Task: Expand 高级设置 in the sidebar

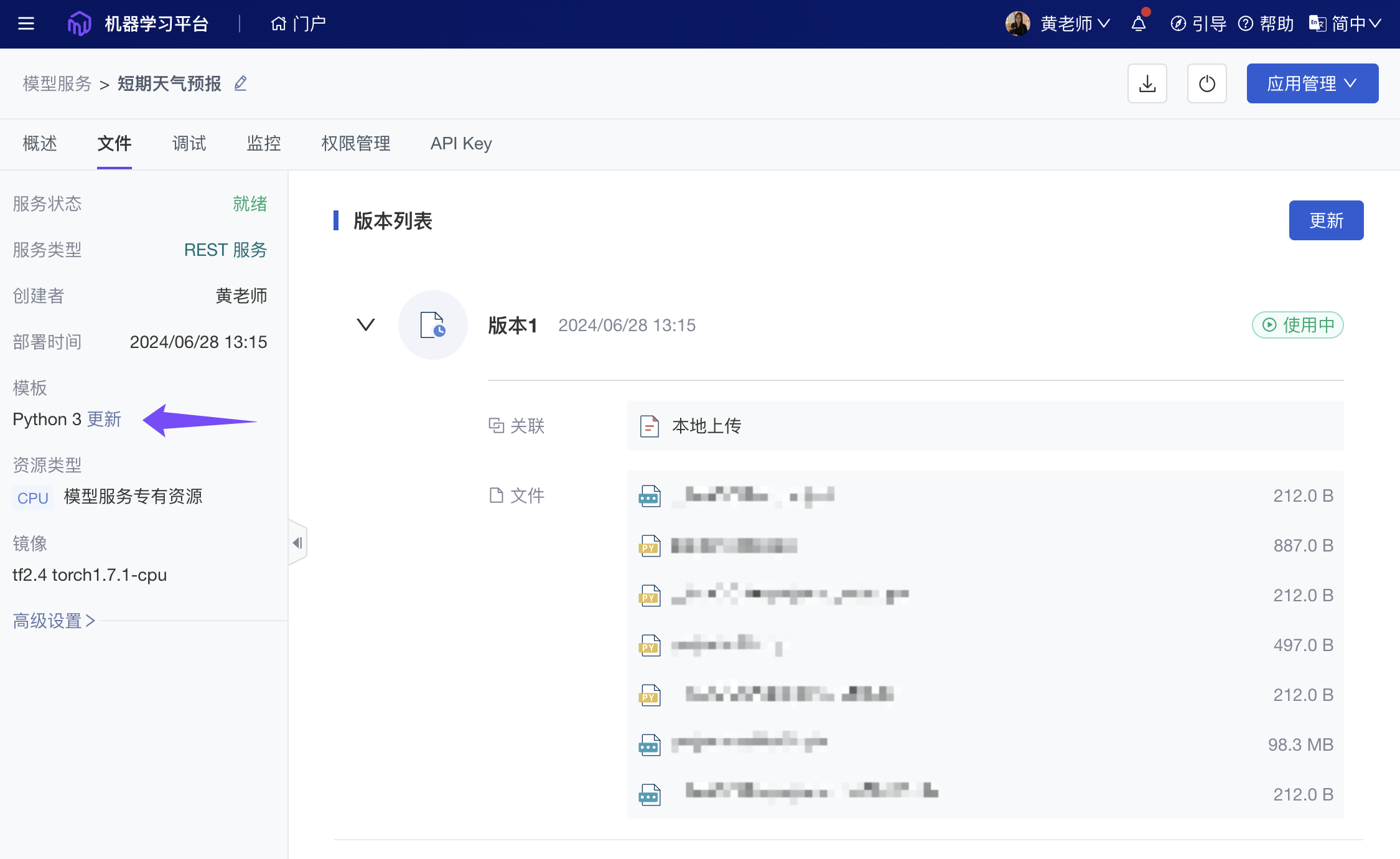Action: pyautogui.click(x=53, y=621)
